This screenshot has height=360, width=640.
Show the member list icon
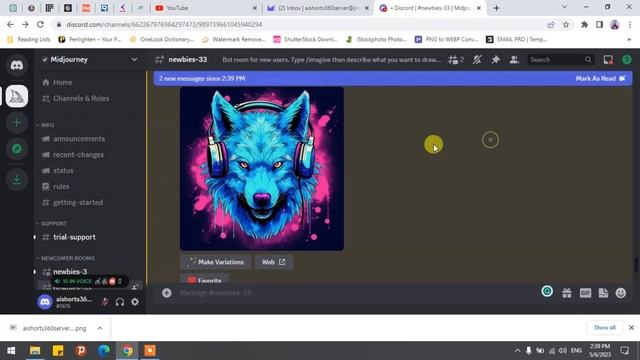coord(514,60)
